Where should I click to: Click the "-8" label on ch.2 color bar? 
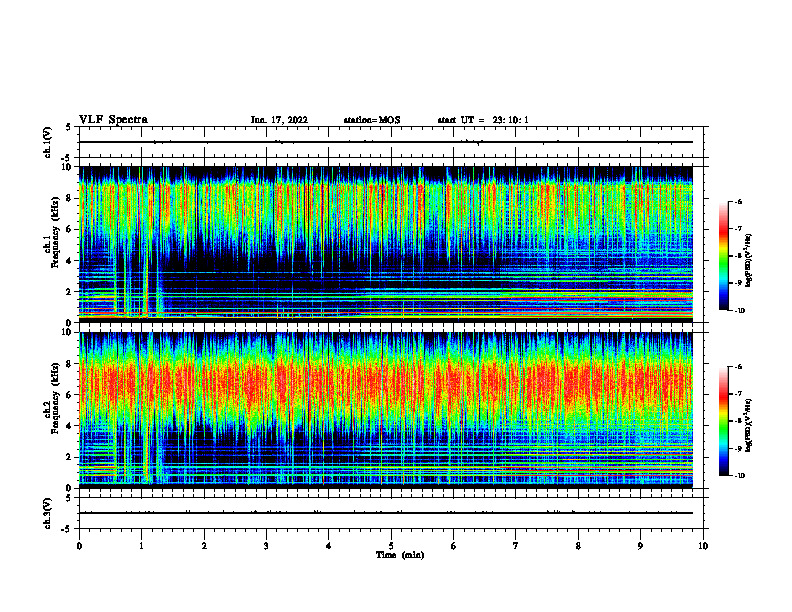[738, 421]
